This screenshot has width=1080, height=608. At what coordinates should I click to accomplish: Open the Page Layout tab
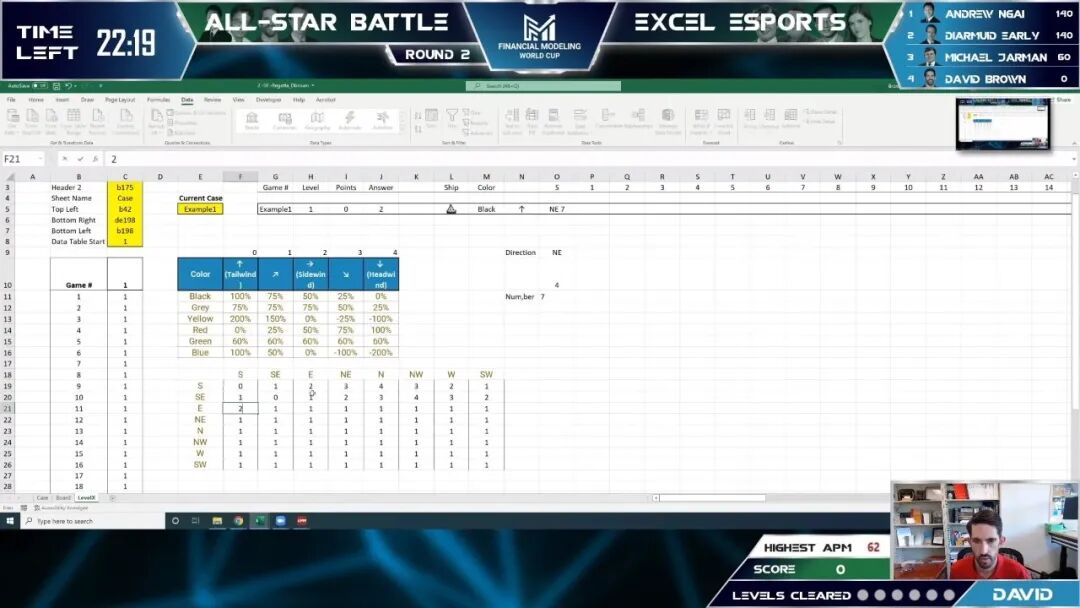(x=120, y=100)
